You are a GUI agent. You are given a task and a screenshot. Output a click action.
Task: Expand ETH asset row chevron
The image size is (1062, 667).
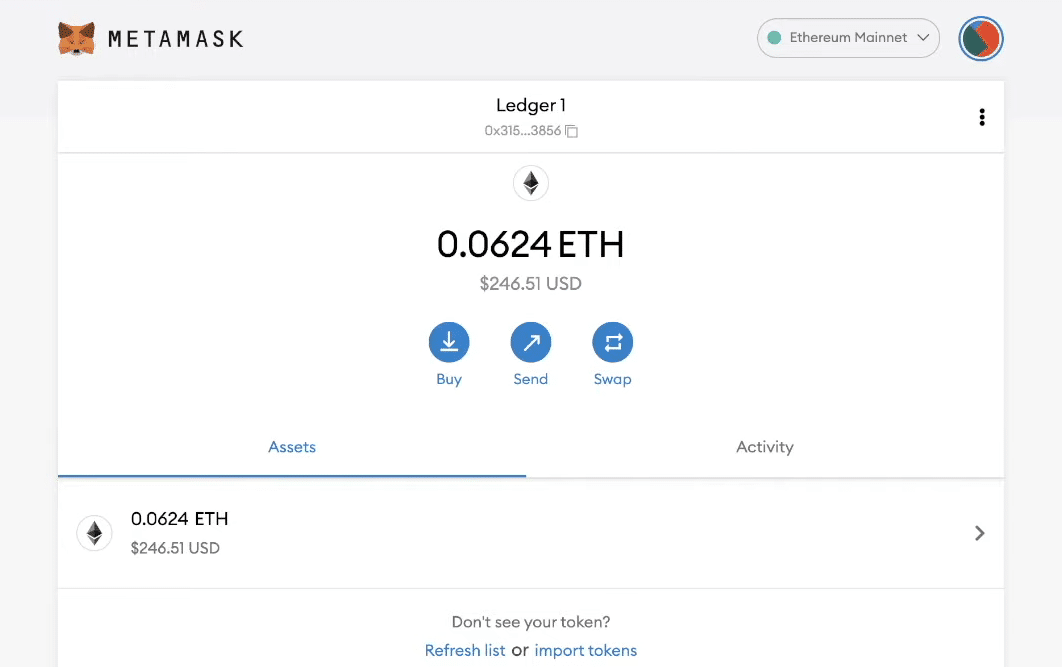980,533
